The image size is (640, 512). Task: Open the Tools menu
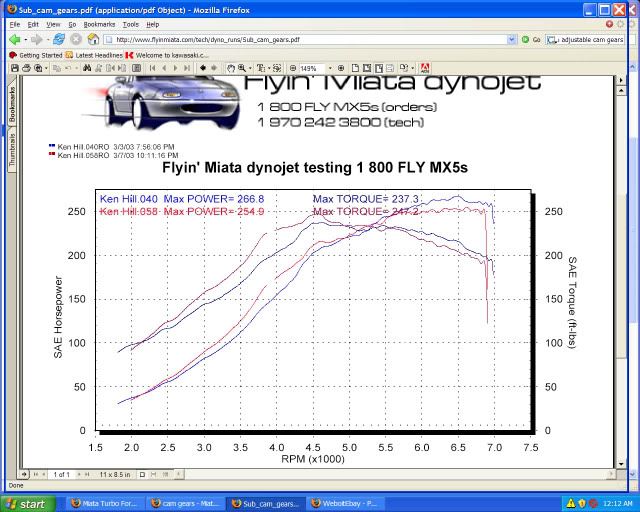click(x=131, y=24)
